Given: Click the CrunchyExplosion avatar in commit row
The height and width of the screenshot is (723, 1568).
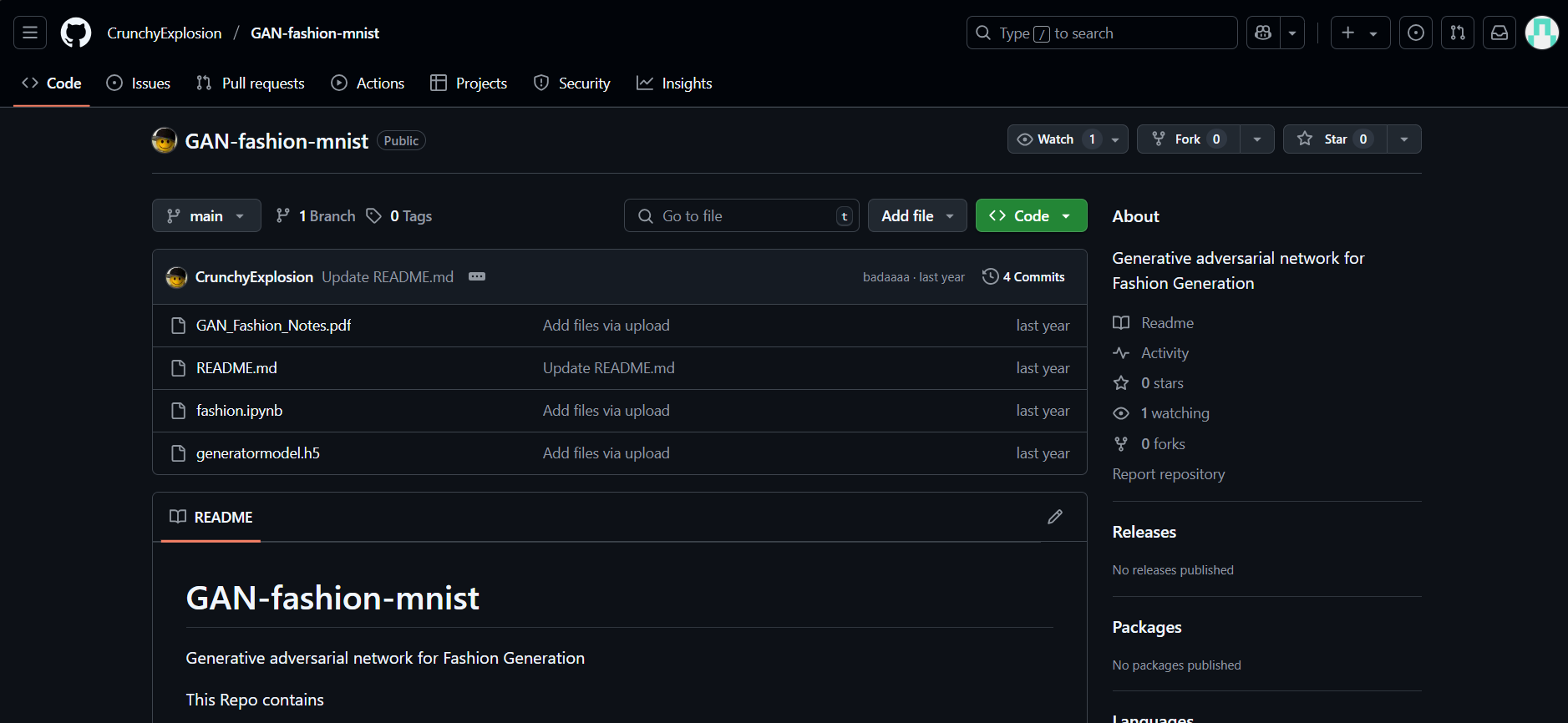Looking at the screenshot, I should point(176,277).
